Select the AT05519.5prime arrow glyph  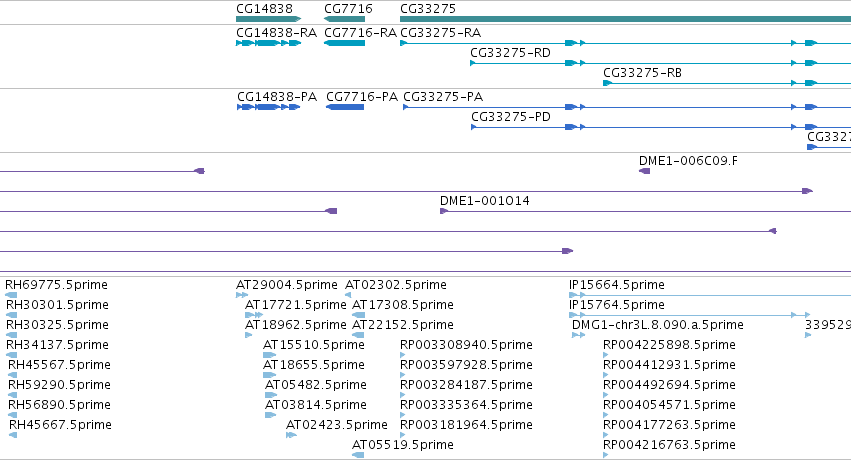358,455
